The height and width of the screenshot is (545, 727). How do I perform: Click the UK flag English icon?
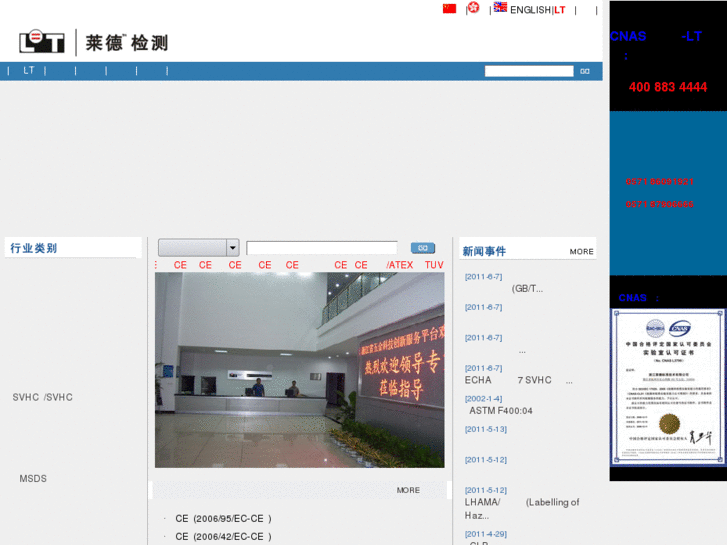coord(500,7)
